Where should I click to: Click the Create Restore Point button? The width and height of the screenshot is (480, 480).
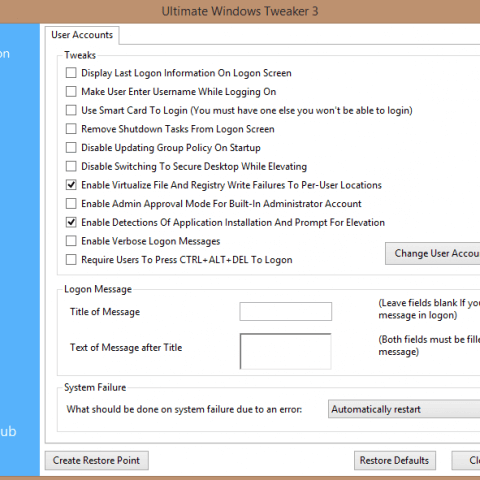click(97, 460)
